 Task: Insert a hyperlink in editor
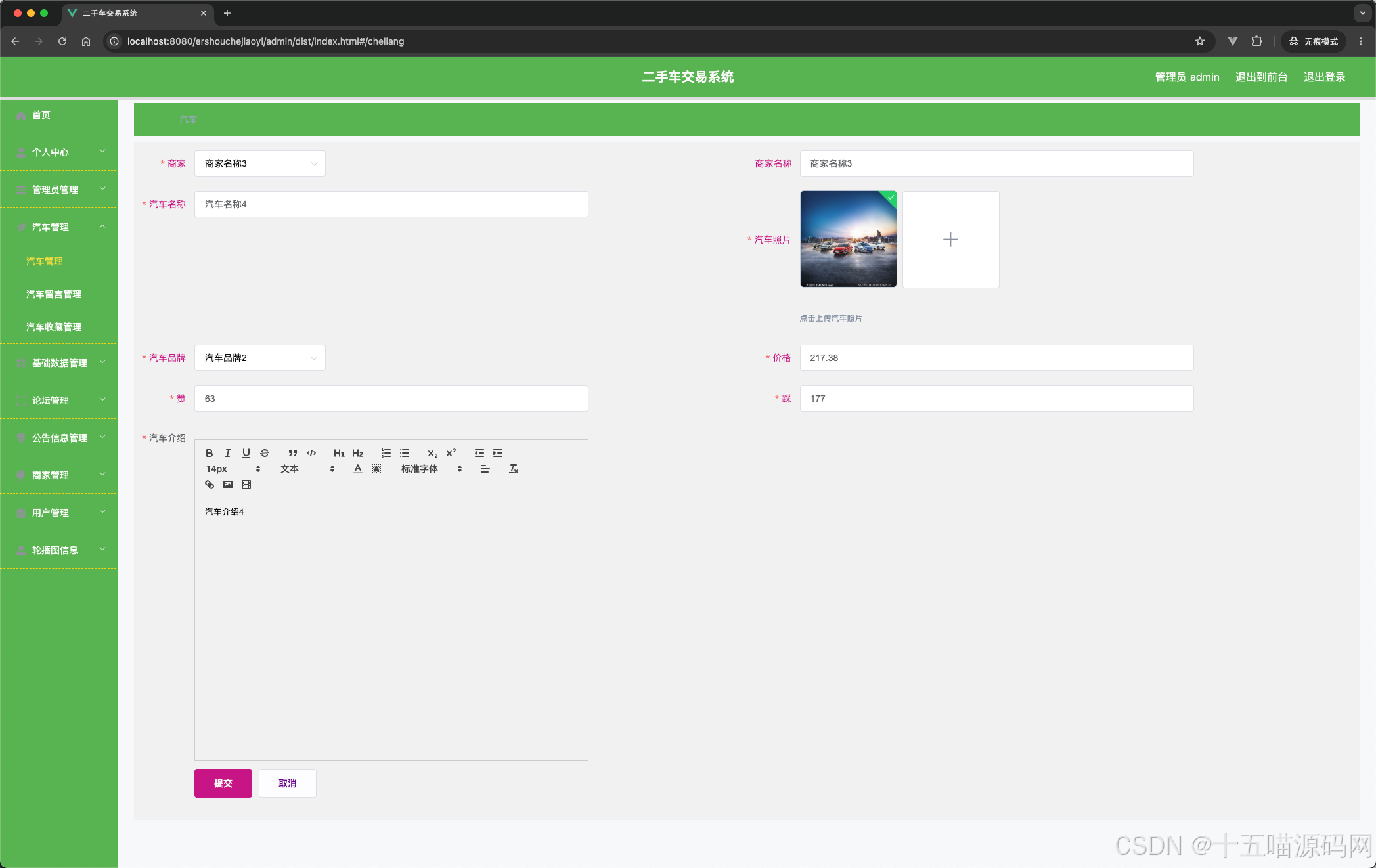coord(210,485)
